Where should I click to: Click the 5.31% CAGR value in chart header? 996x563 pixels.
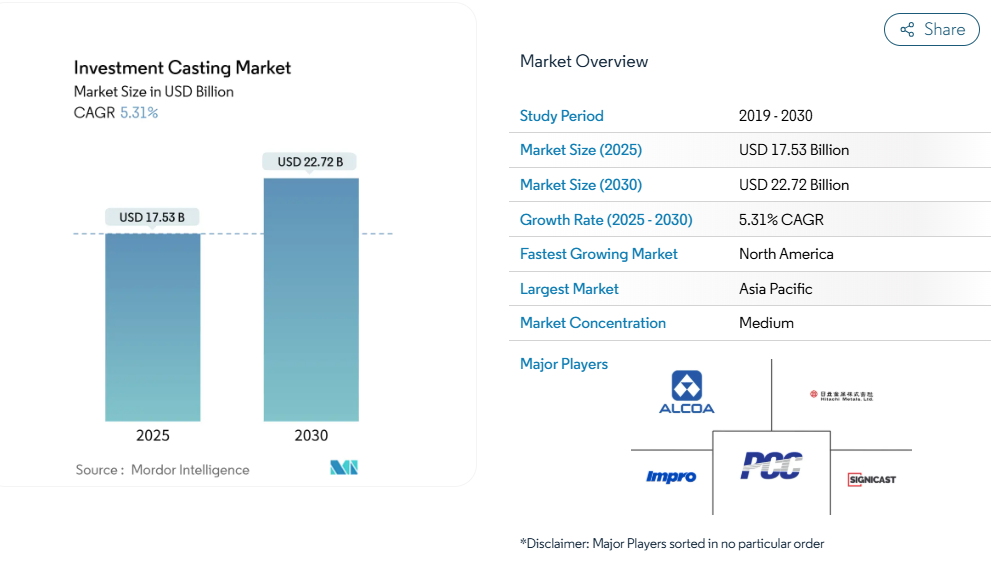click(139, 113)
